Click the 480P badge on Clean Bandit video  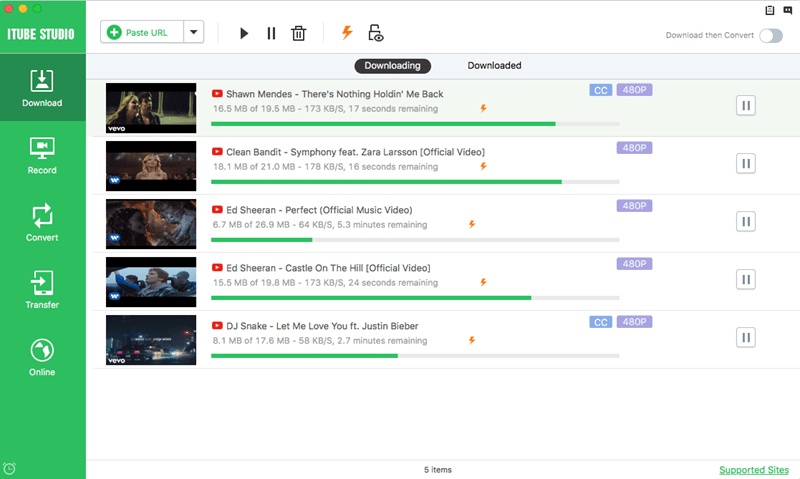click(634, 148)
